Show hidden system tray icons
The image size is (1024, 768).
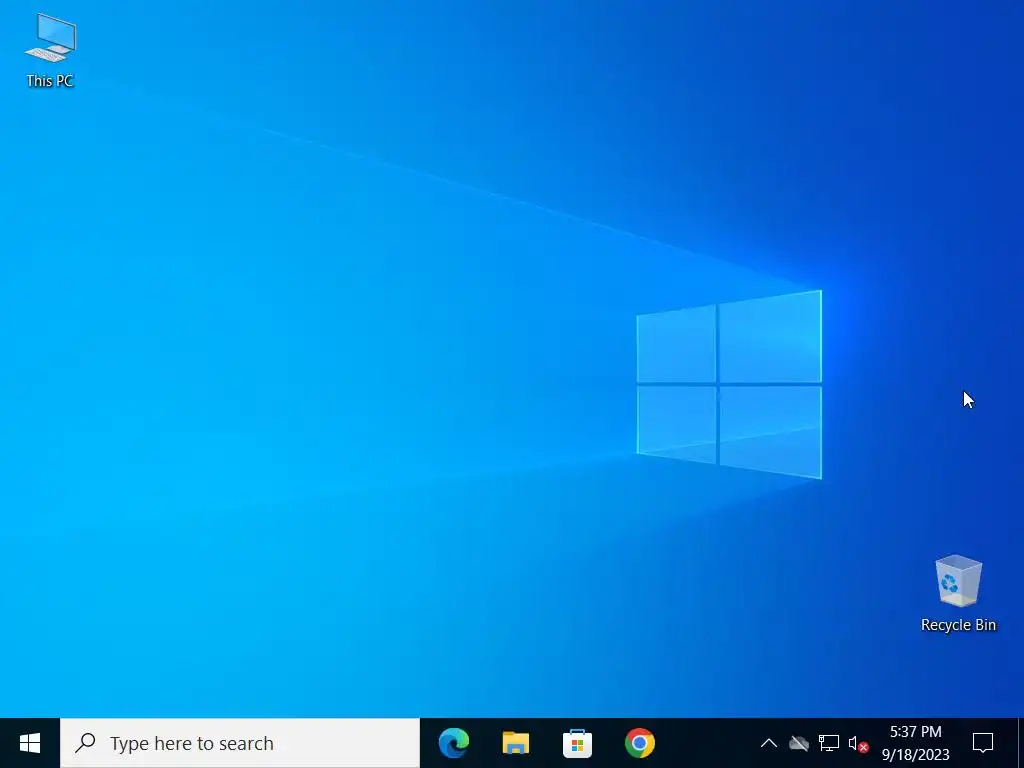pyautogui.click(x=769, y=743)
